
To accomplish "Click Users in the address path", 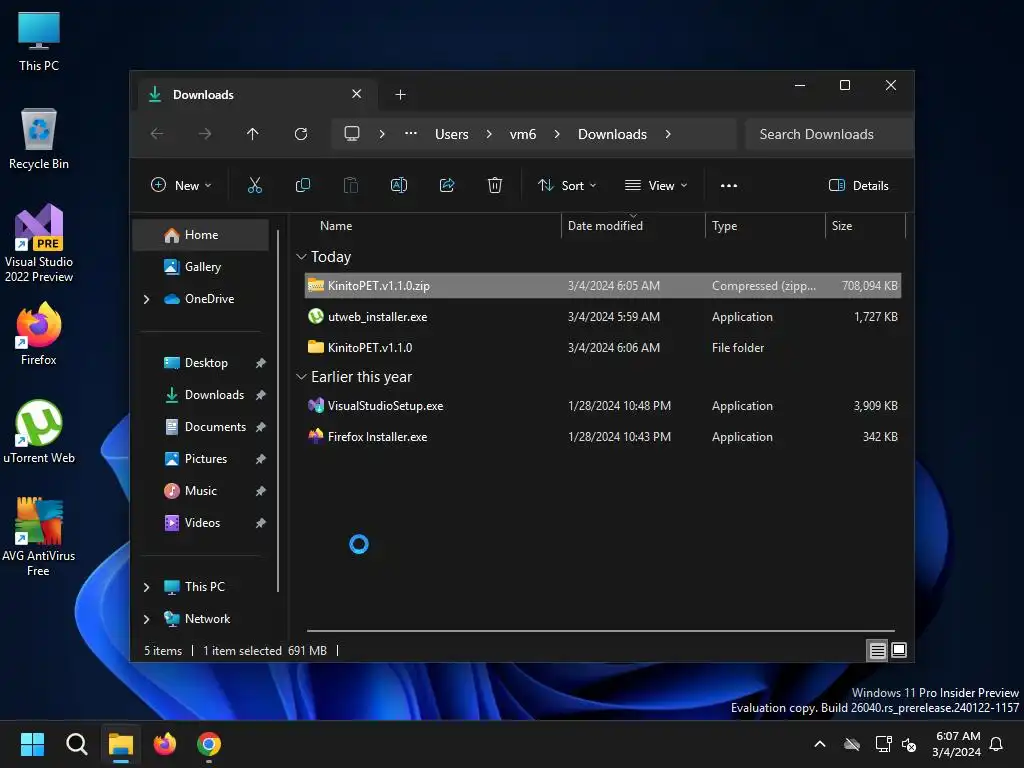I will [x=451, y=134].
